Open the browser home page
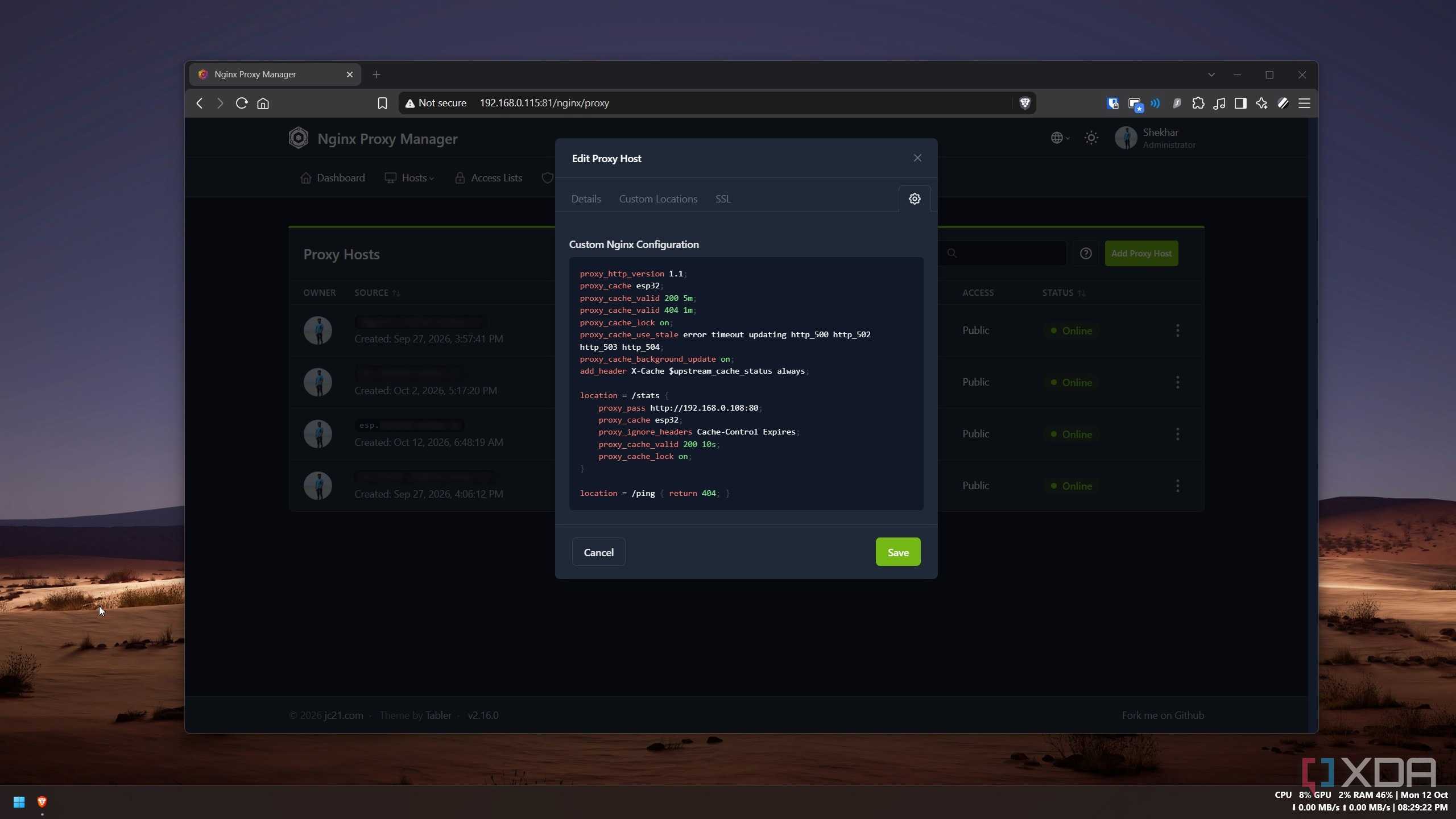The height and width of the screenshot is (819, 1456). tap(263, 103)
